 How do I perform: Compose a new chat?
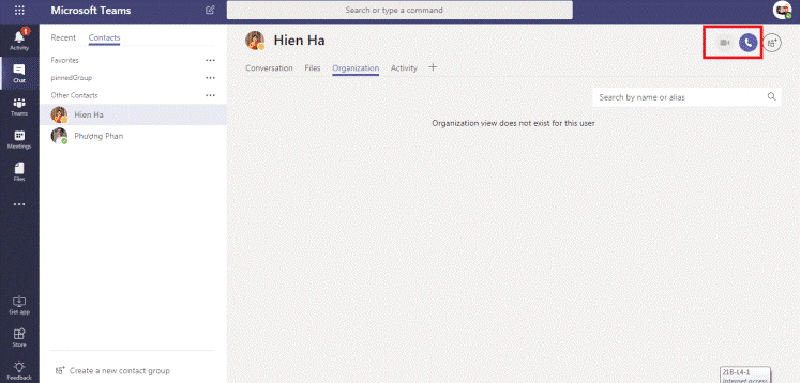click(210, 10)
